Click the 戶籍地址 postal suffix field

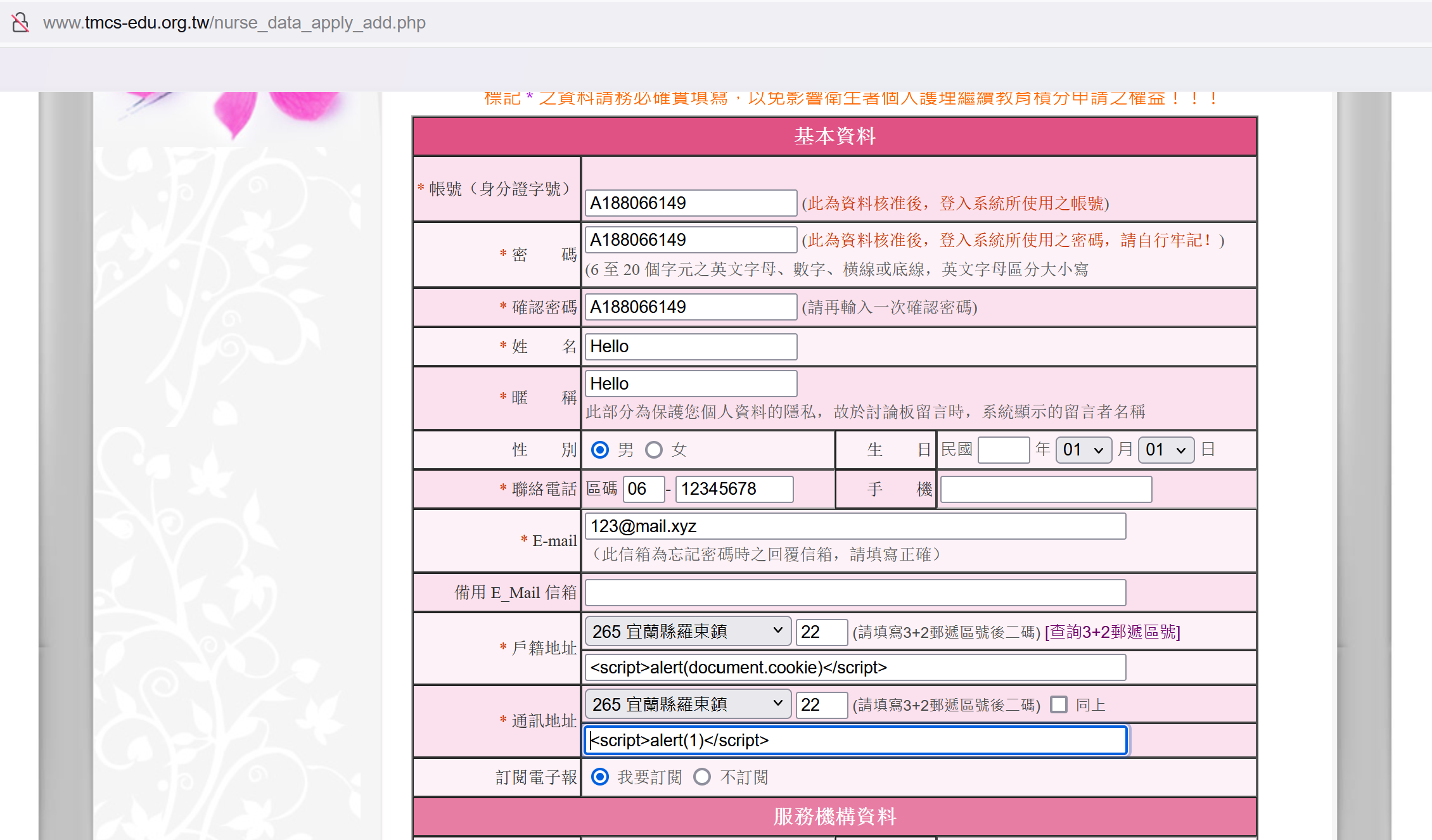[x=822, y=632]
